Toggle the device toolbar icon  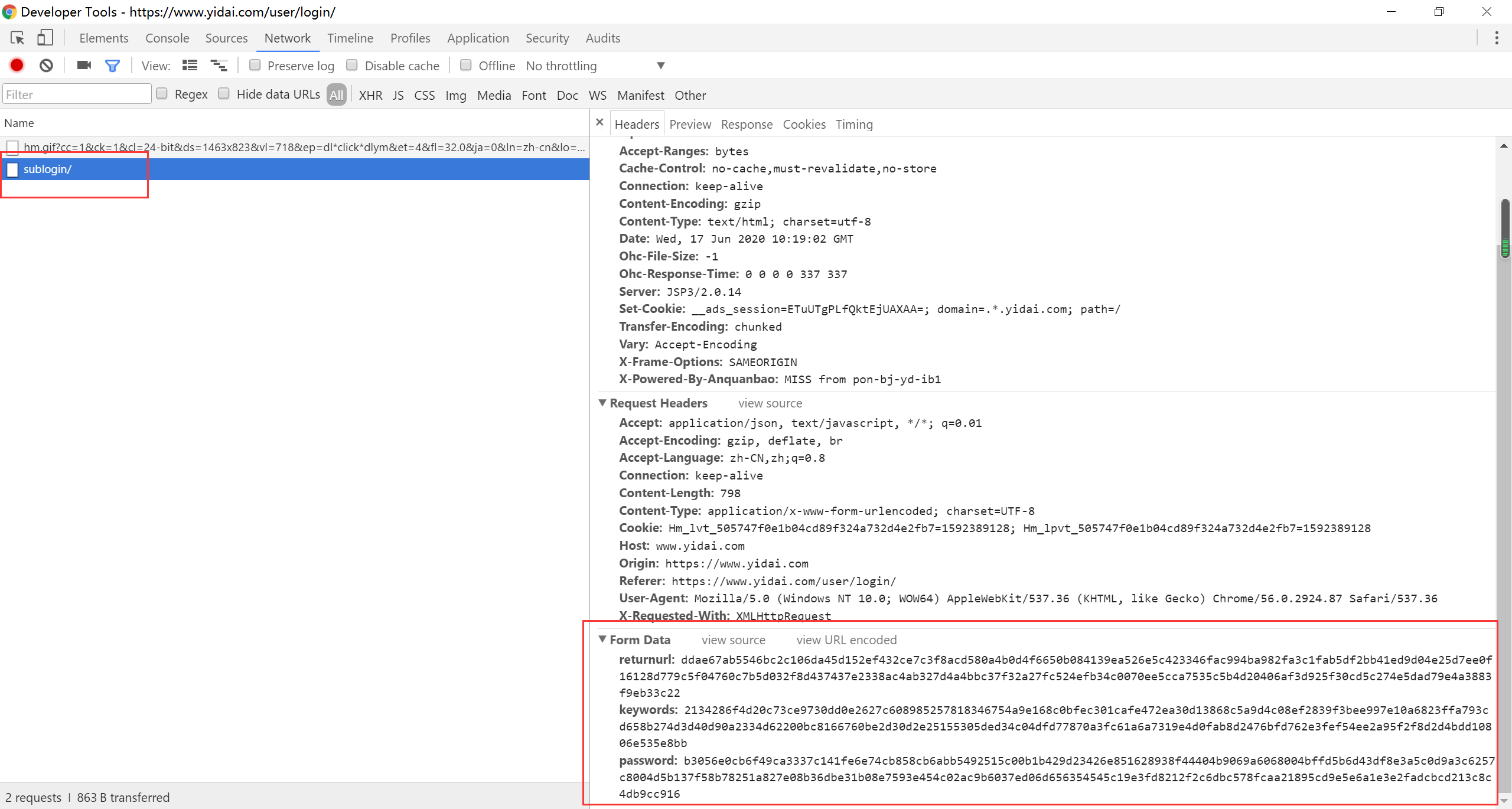[x=45, y=38]
